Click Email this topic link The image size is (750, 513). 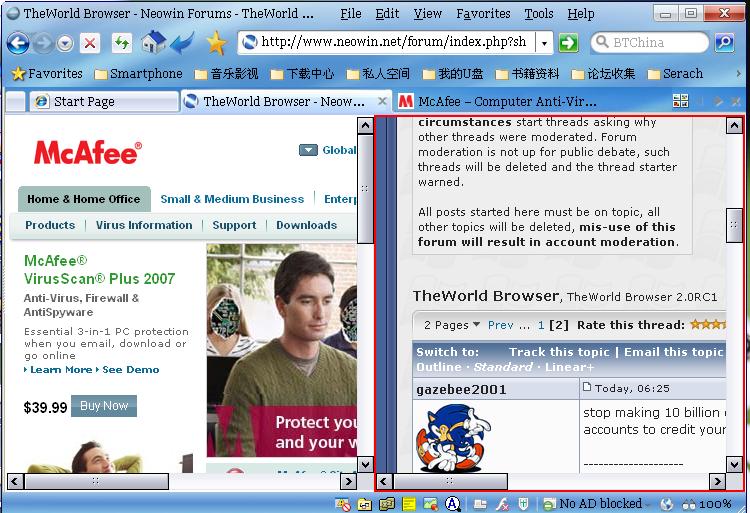[673, 352]
